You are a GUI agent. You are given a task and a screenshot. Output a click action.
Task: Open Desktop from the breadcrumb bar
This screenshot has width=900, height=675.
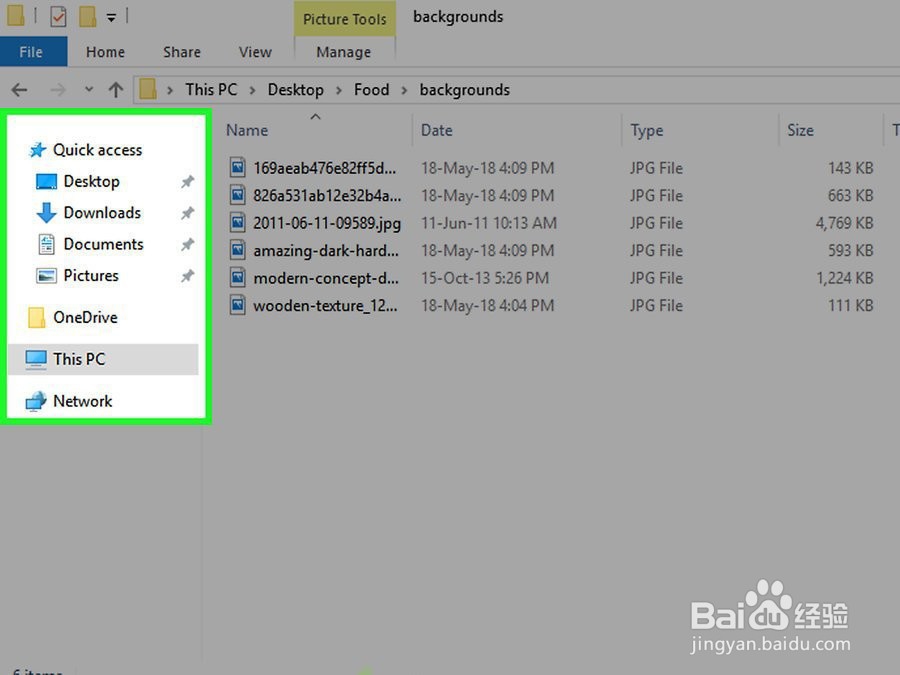(295, 89)
